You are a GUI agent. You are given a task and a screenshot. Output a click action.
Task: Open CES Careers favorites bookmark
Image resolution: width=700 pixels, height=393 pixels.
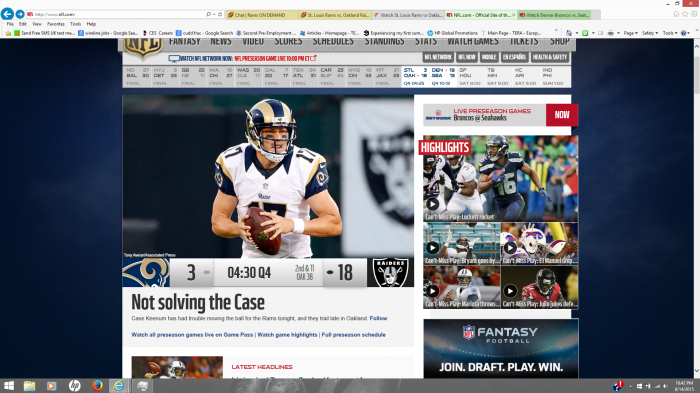(x=158, y=33)
